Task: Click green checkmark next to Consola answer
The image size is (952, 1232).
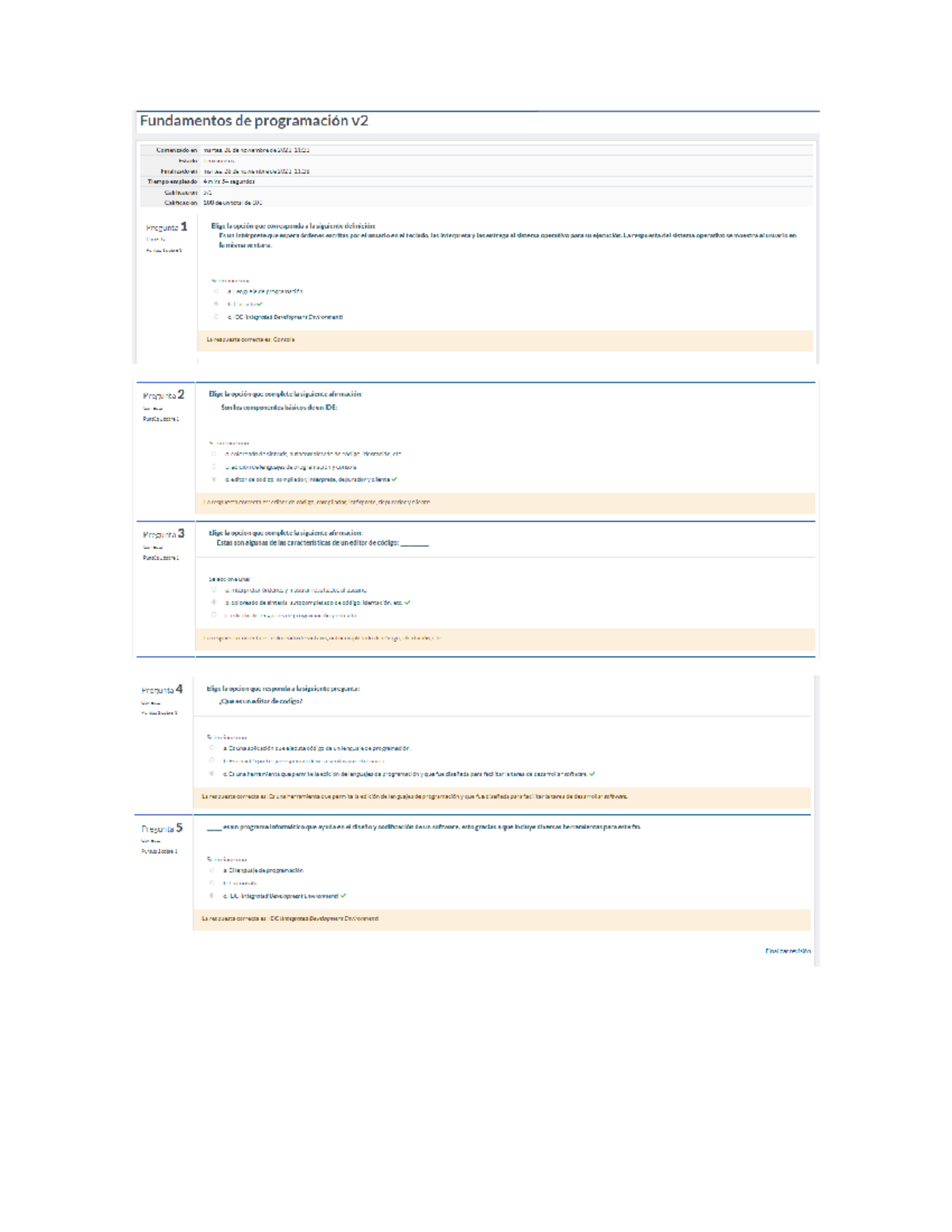Action: tap(259, 304)
